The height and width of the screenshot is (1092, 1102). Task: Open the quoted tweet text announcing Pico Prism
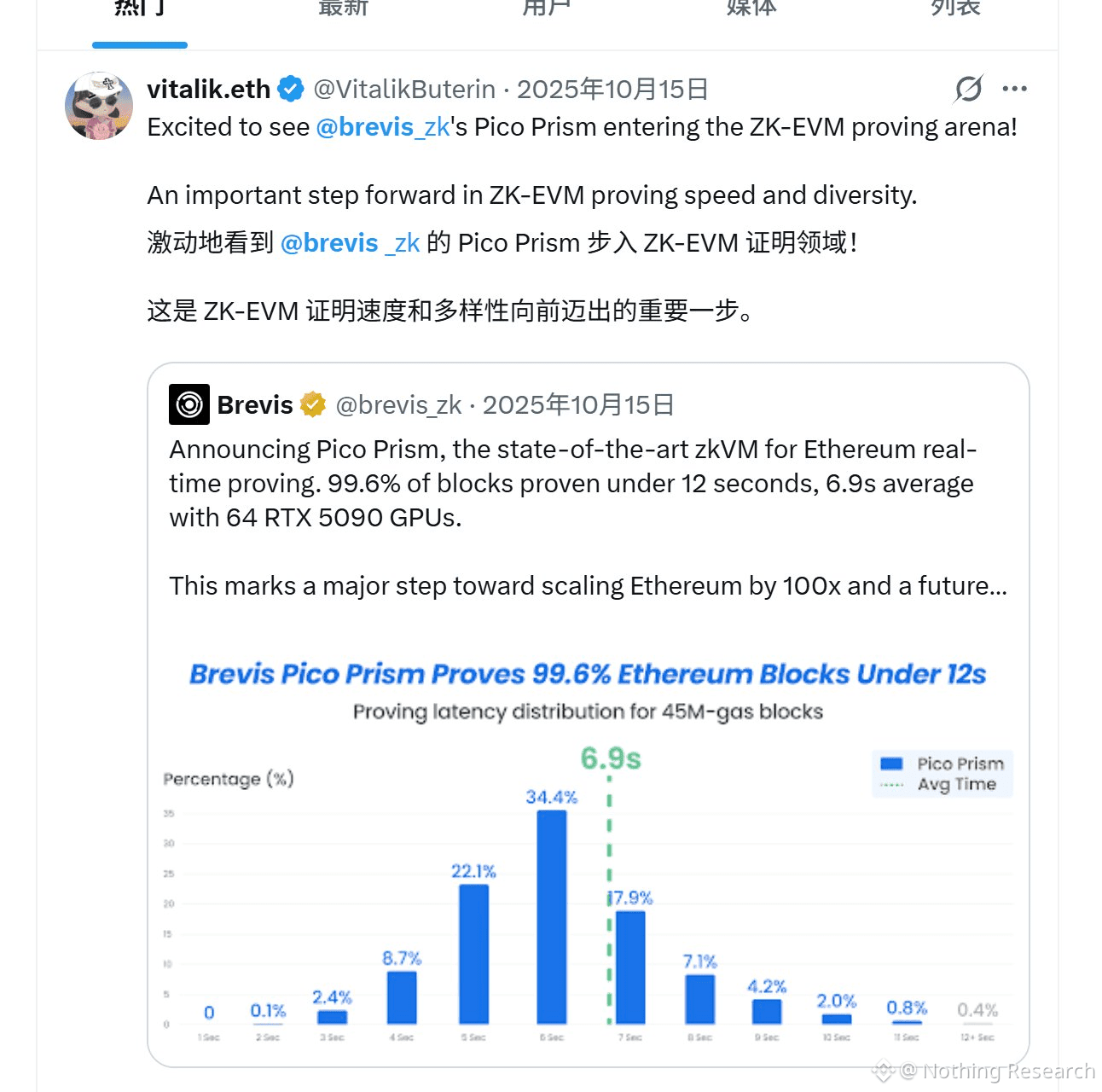(571, 483)
